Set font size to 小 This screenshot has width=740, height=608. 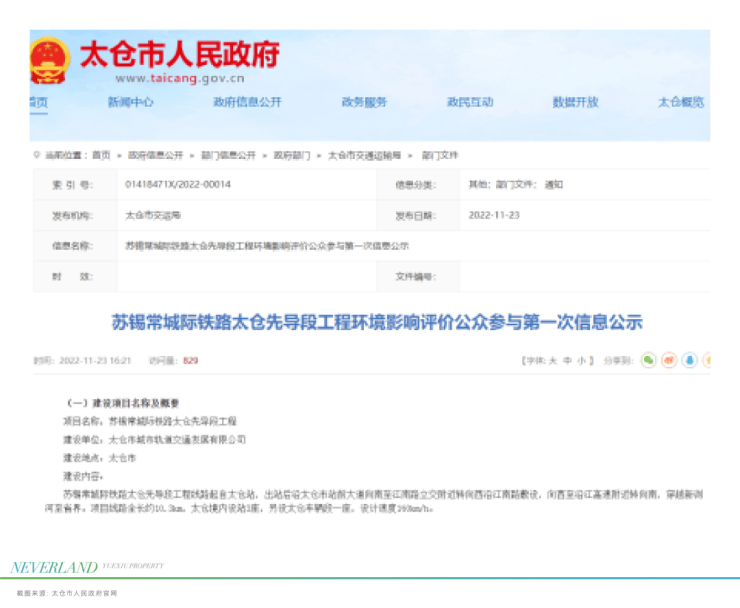(x=582, y=361)
